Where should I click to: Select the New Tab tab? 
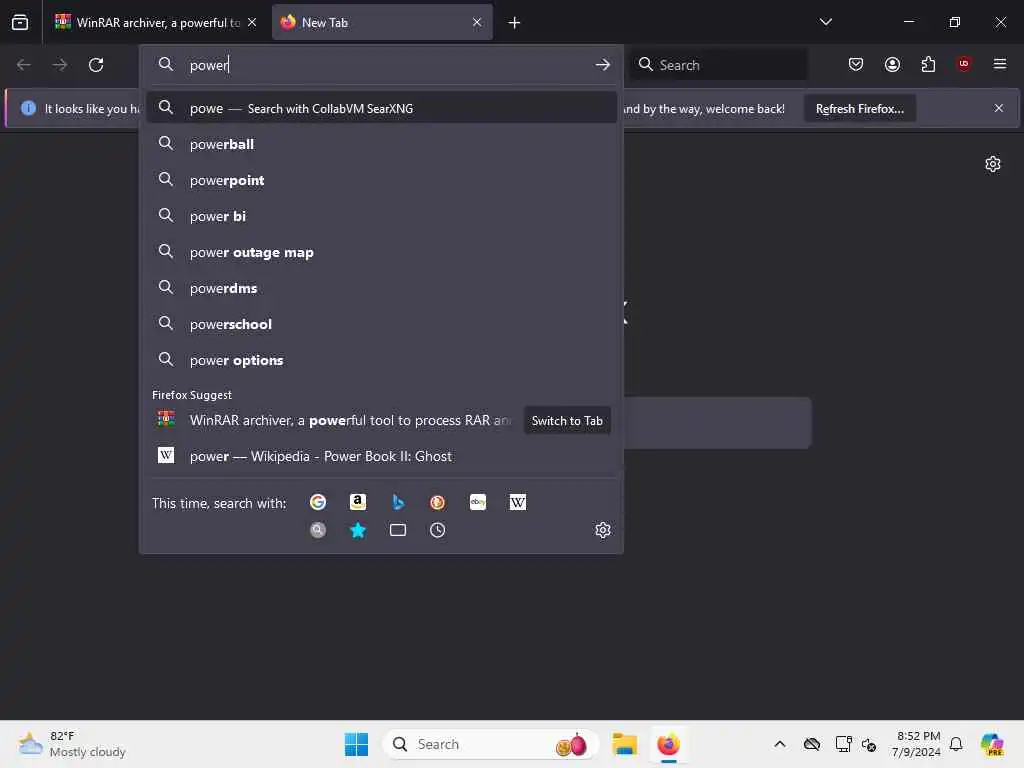pos(382,22)
